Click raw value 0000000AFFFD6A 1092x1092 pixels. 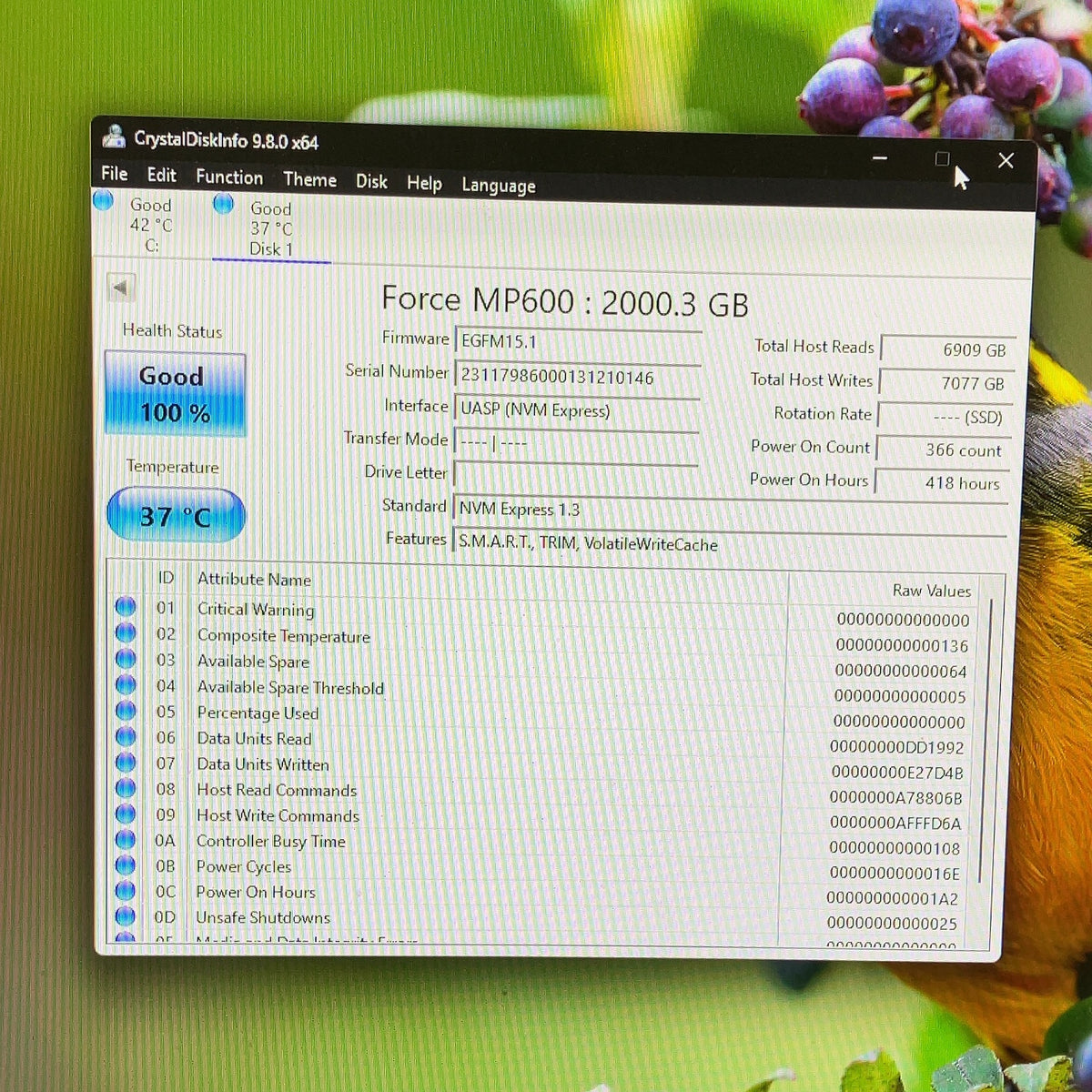pos(895,823)
